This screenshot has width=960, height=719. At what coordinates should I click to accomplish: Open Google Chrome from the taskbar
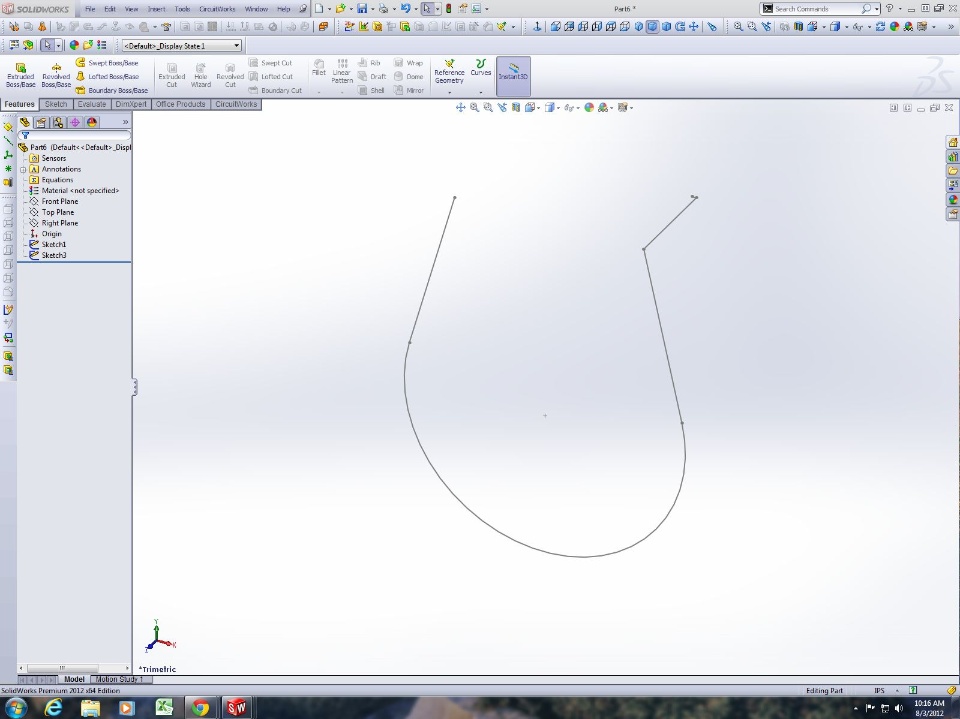point(200,707)
